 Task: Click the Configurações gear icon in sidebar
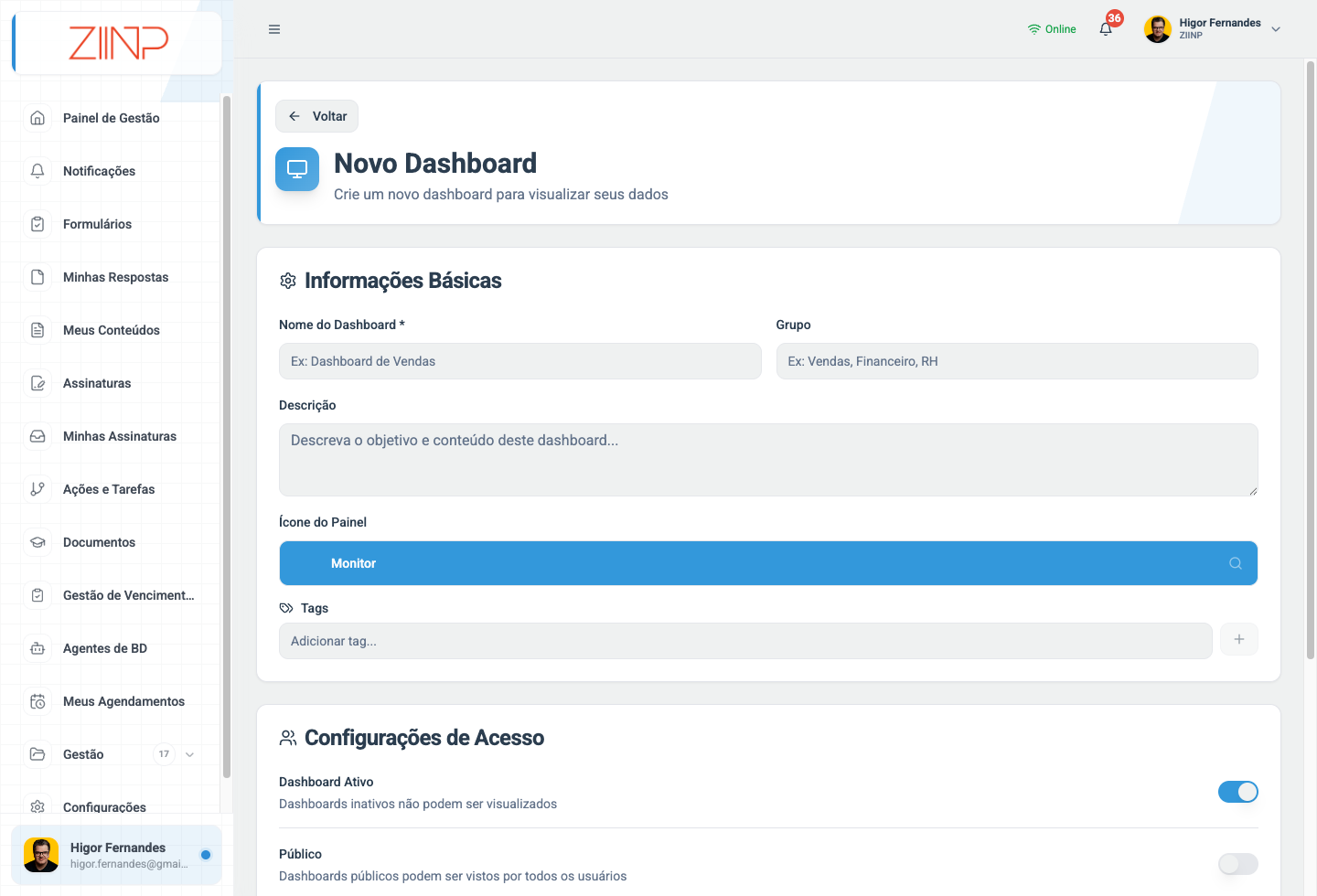click(37, 806)
